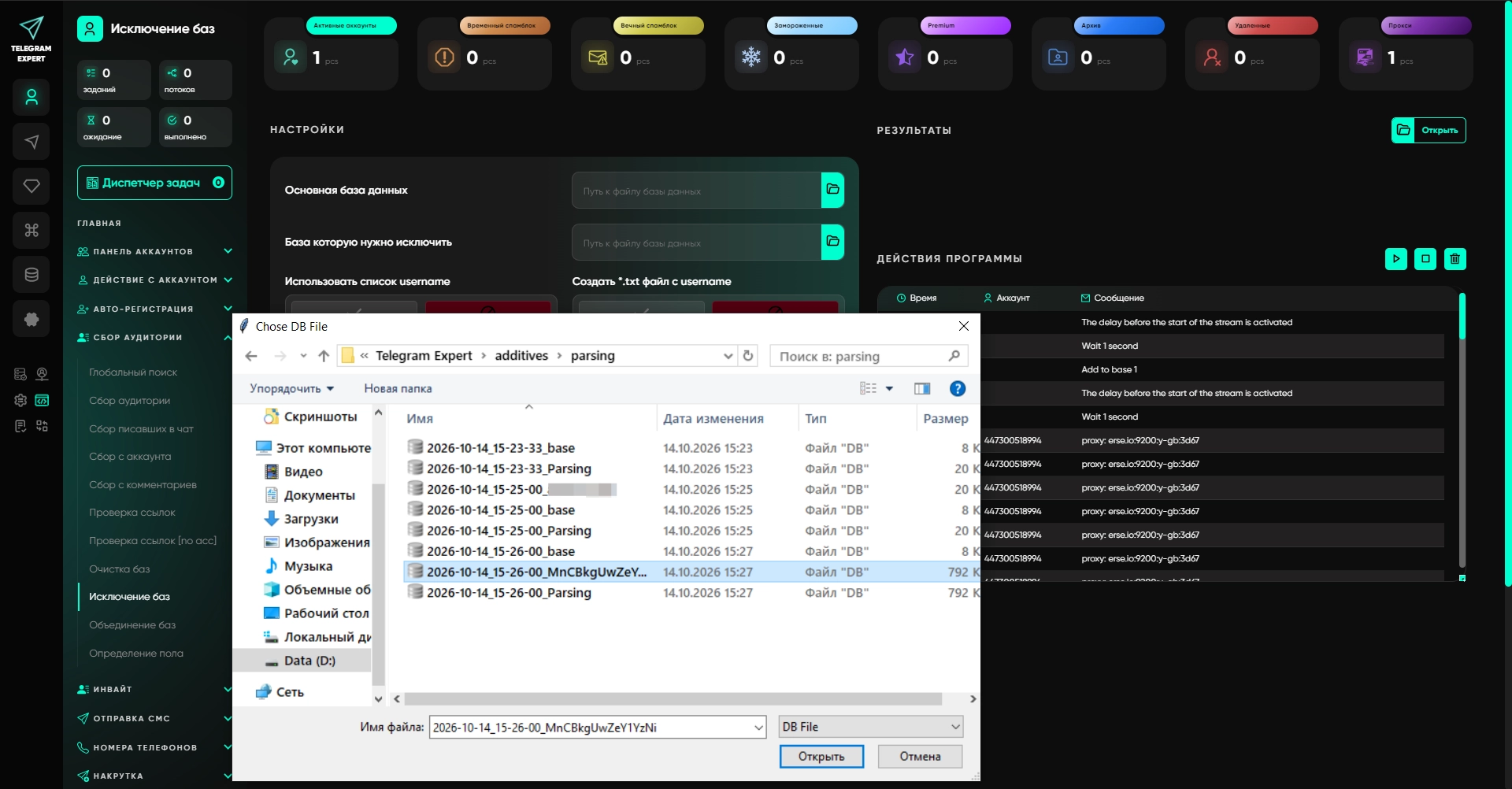Image resolution: width=1512 pixels, height=789 pixels.
Task: Select file 2026-10-14_15-23-33_base
Action: click(x=501, y=448)
